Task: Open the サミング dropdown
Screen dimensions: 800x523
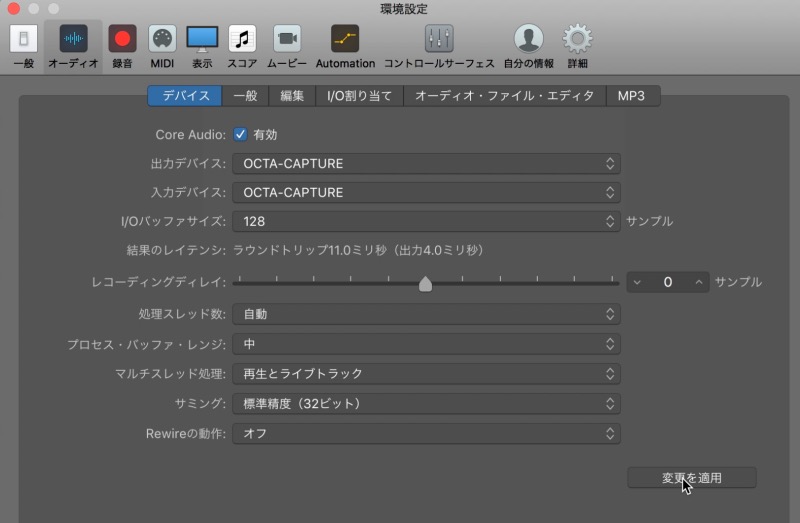Action: click(x=427, y=404)
